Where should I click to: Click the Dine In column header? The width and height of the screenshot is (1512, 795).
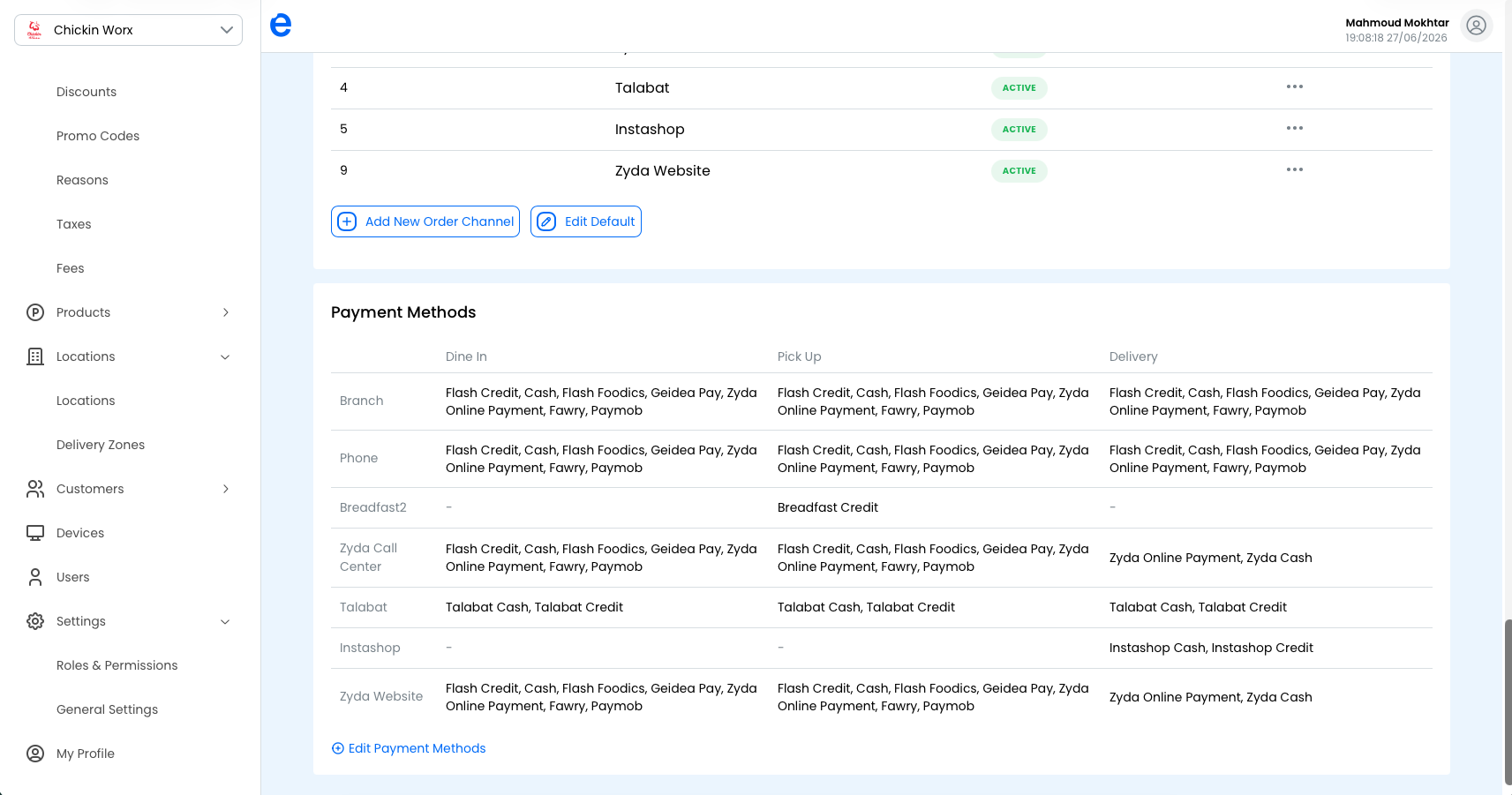(466, 356)
